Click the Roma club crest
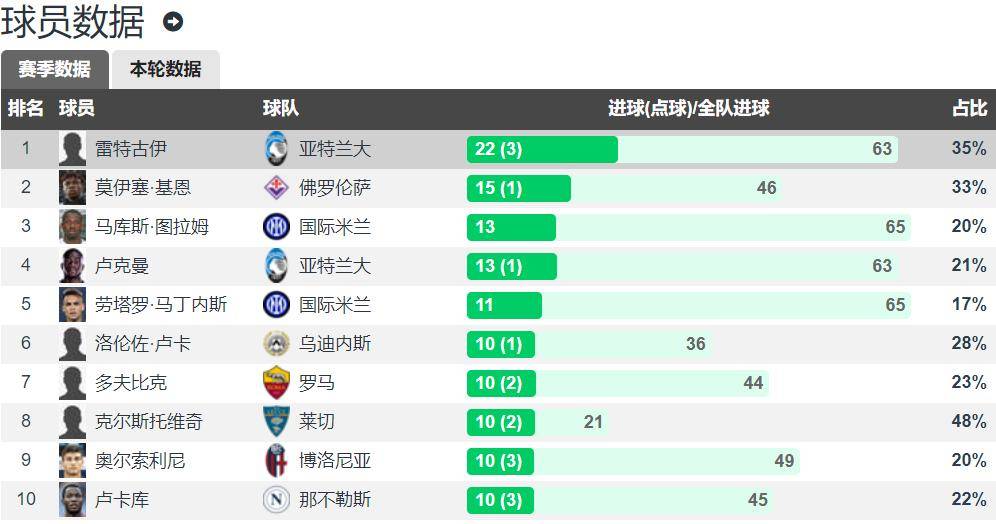Screen dimensions: 996x524 (276, 382)
